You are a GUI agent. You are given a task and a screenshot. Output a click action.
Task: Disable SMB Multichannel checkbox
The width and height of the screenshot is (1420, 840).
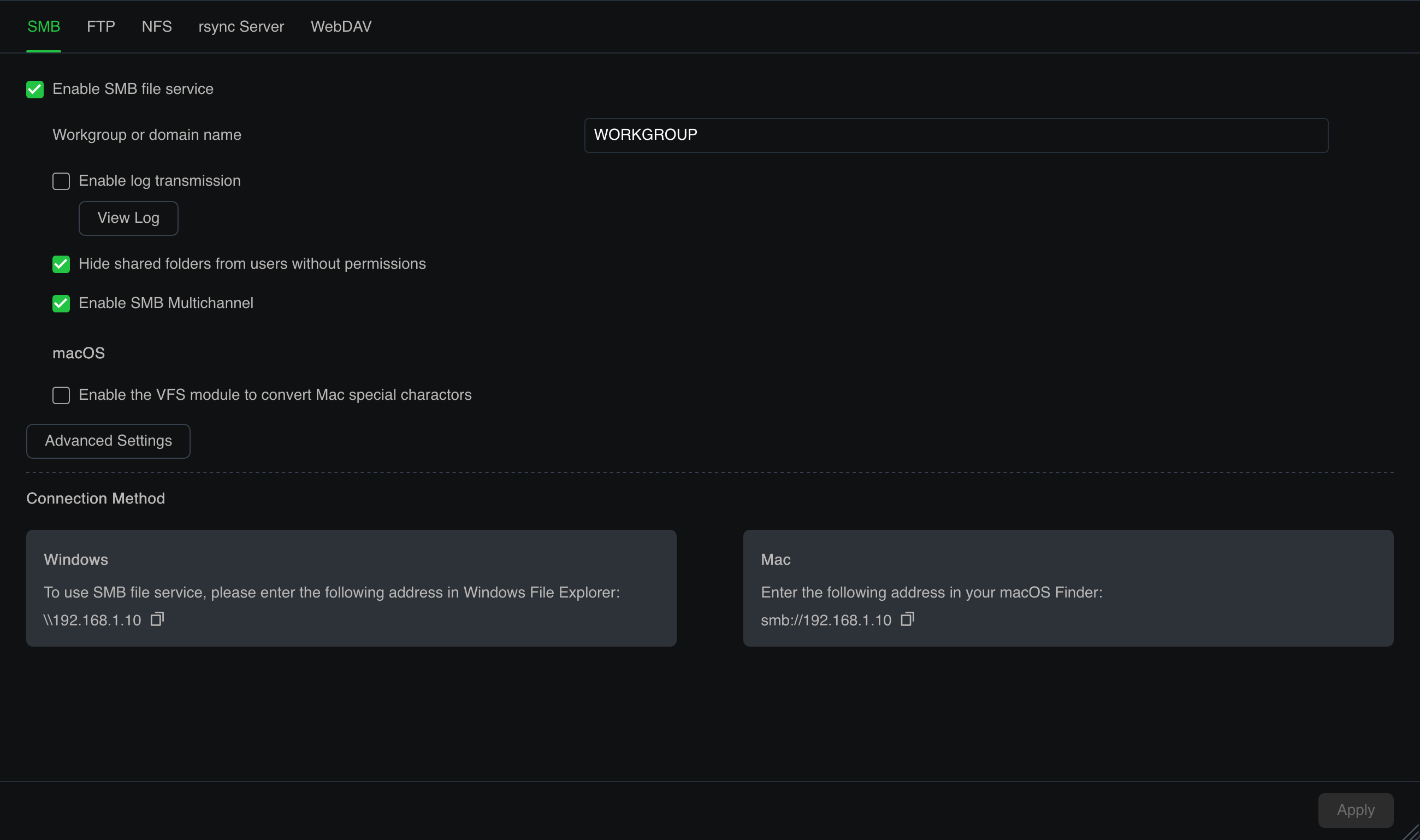(61, 304)
